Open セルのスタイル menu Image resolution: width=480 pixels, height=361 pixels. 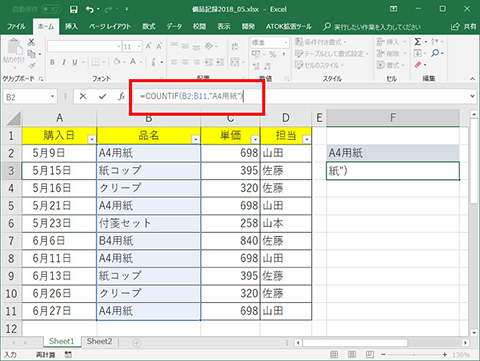[319, 65]
